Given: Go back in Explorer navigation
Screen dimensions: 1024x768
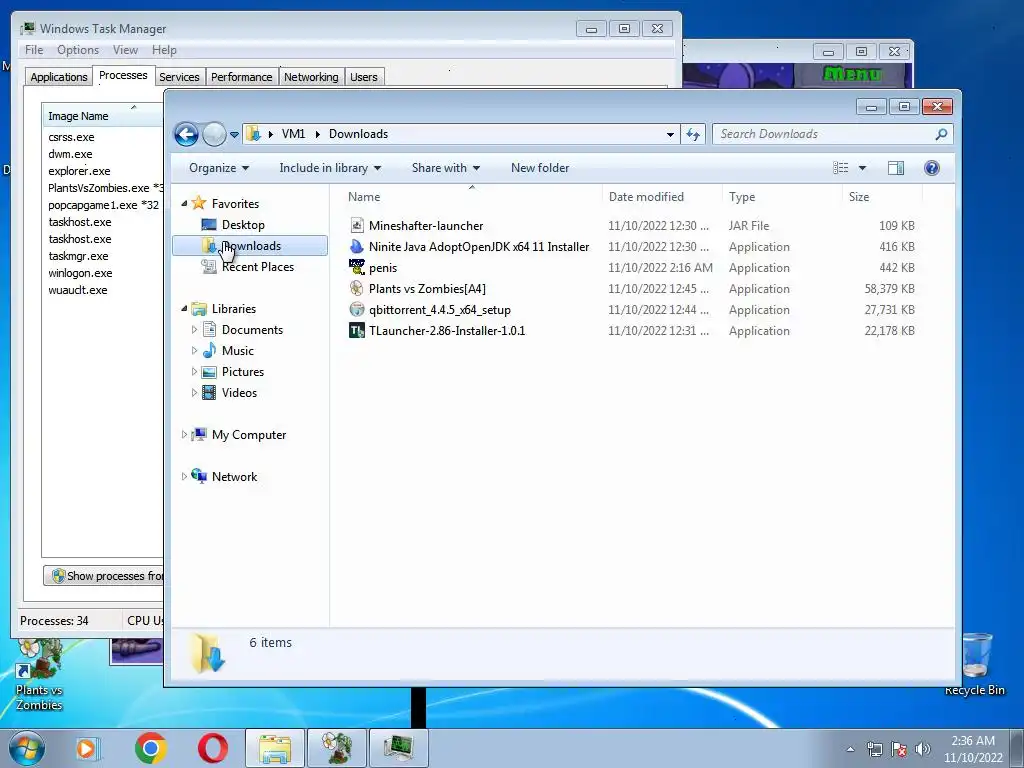Looking at the screenshot, I should 186,135.
